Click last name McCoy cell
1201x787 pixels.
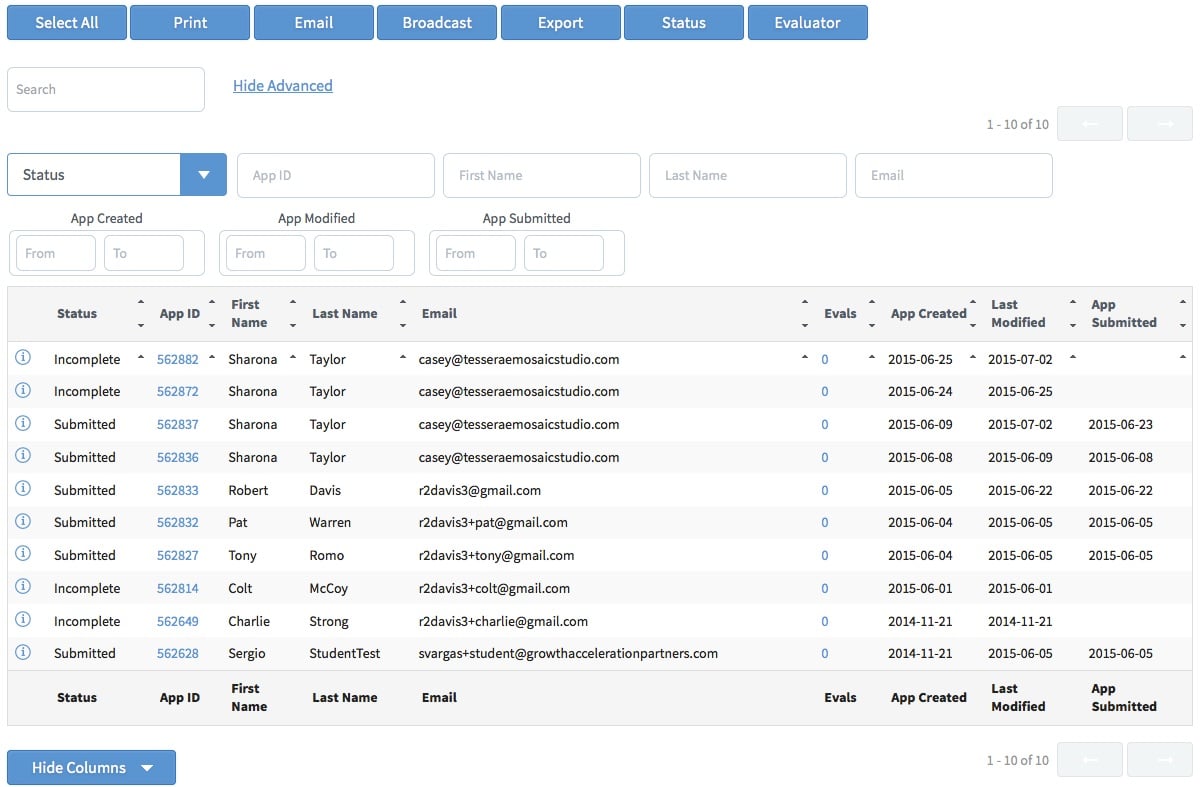click(329, 588)
